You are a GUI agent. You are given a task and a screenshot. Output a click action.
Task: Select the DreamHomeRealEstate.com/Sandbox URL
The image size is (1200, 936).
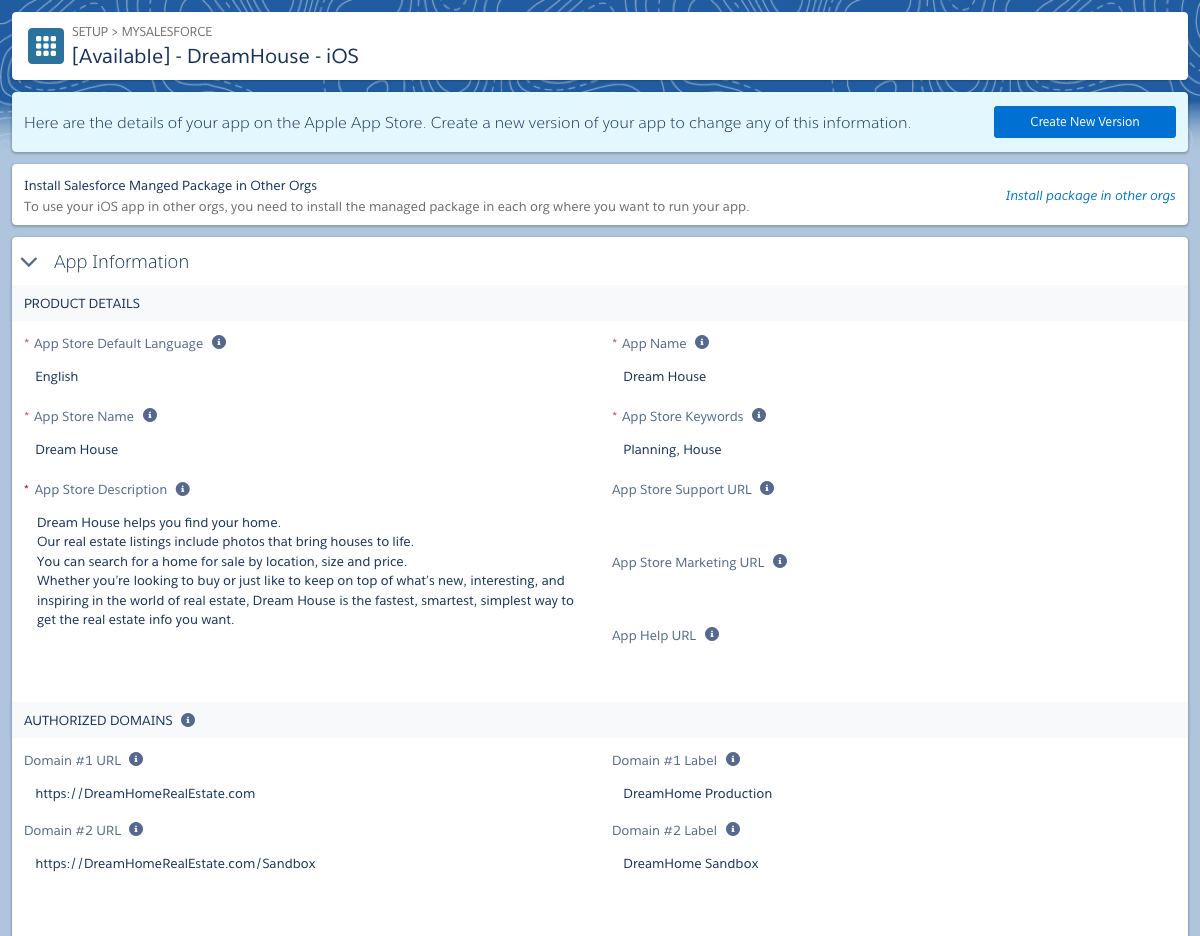tap(175, 864)
